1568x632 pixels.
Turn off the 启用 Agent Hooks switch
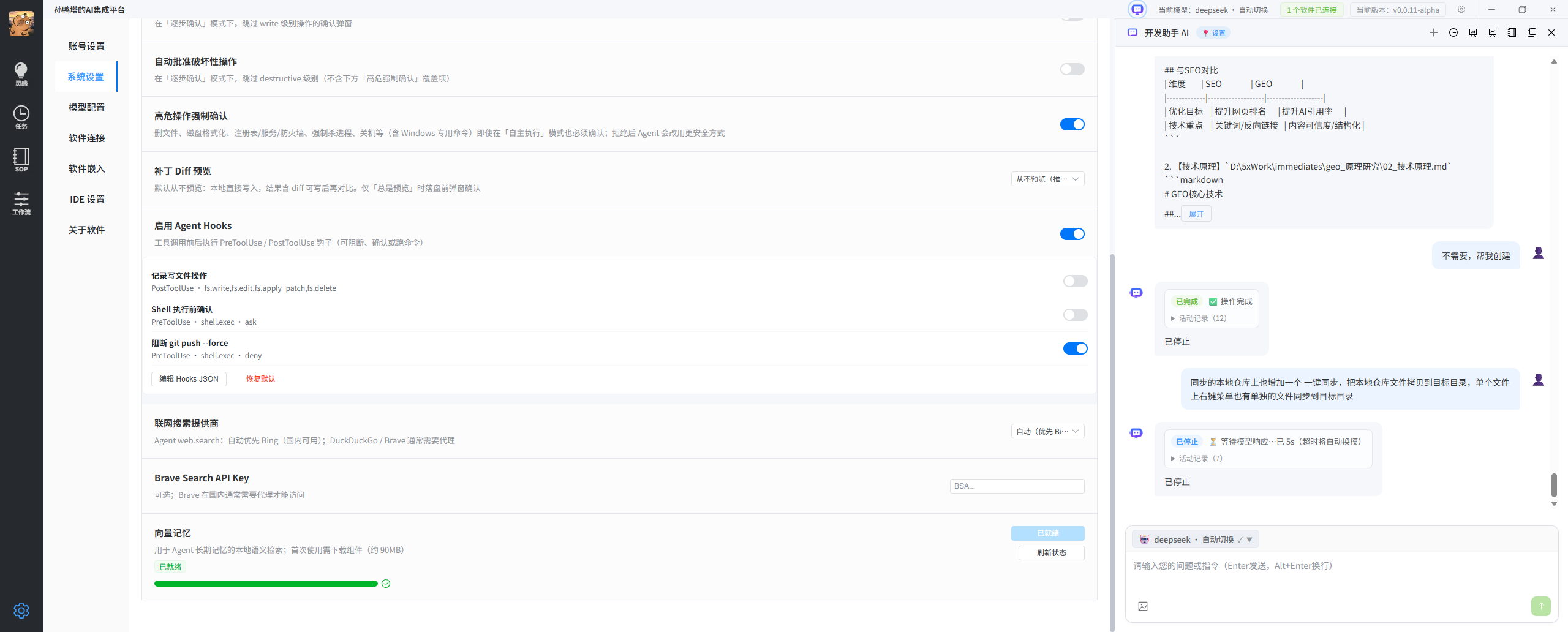(1072, 234)
